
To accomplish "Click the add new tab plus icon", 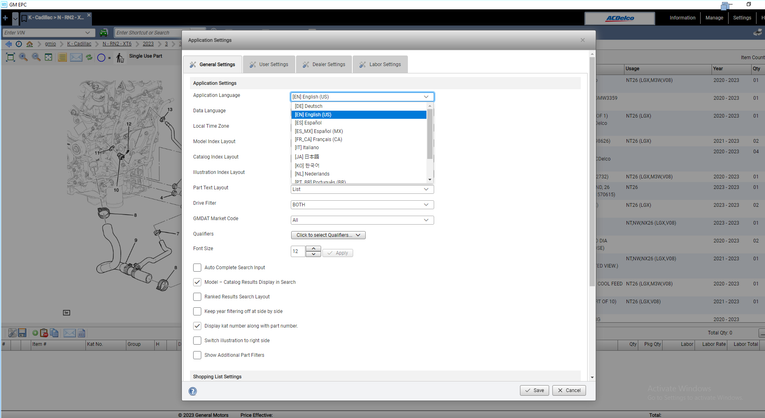I will [6, 18].
